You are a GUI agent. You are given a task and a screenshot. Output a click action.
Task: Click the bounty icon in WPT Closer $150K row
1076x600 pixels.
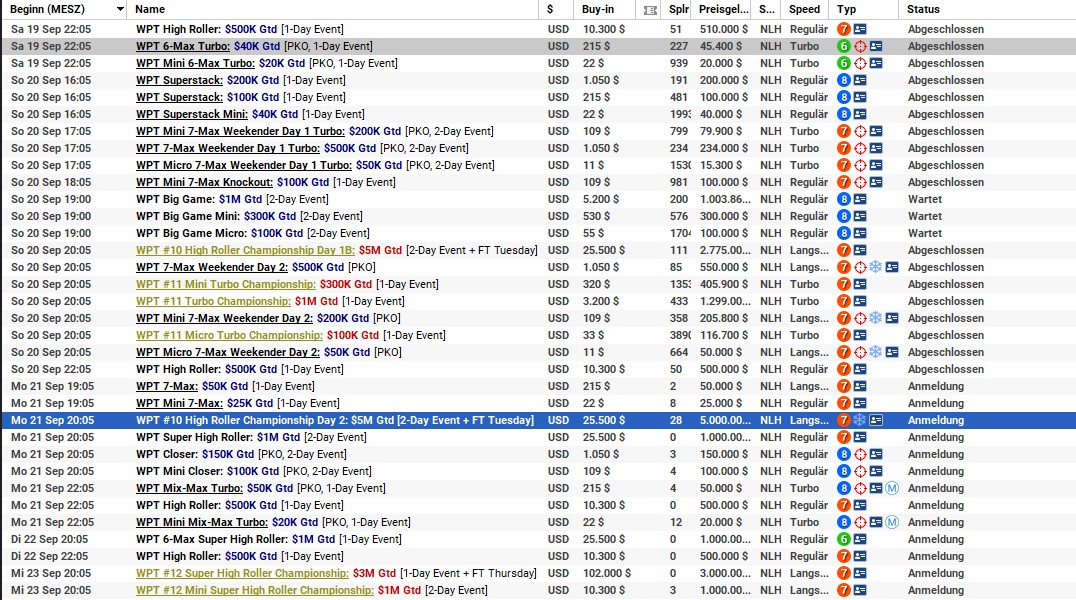coord(860,454)
